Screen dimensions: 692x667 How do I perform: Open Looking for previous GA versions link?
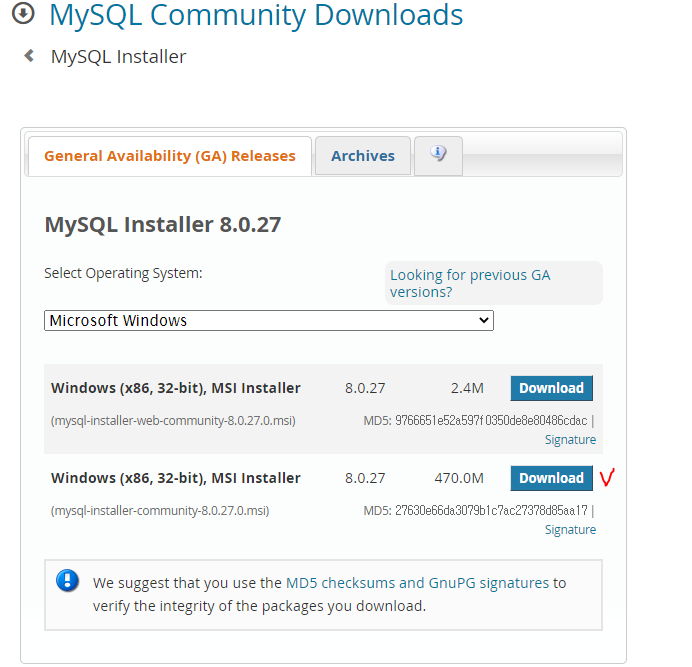(470, 283)
